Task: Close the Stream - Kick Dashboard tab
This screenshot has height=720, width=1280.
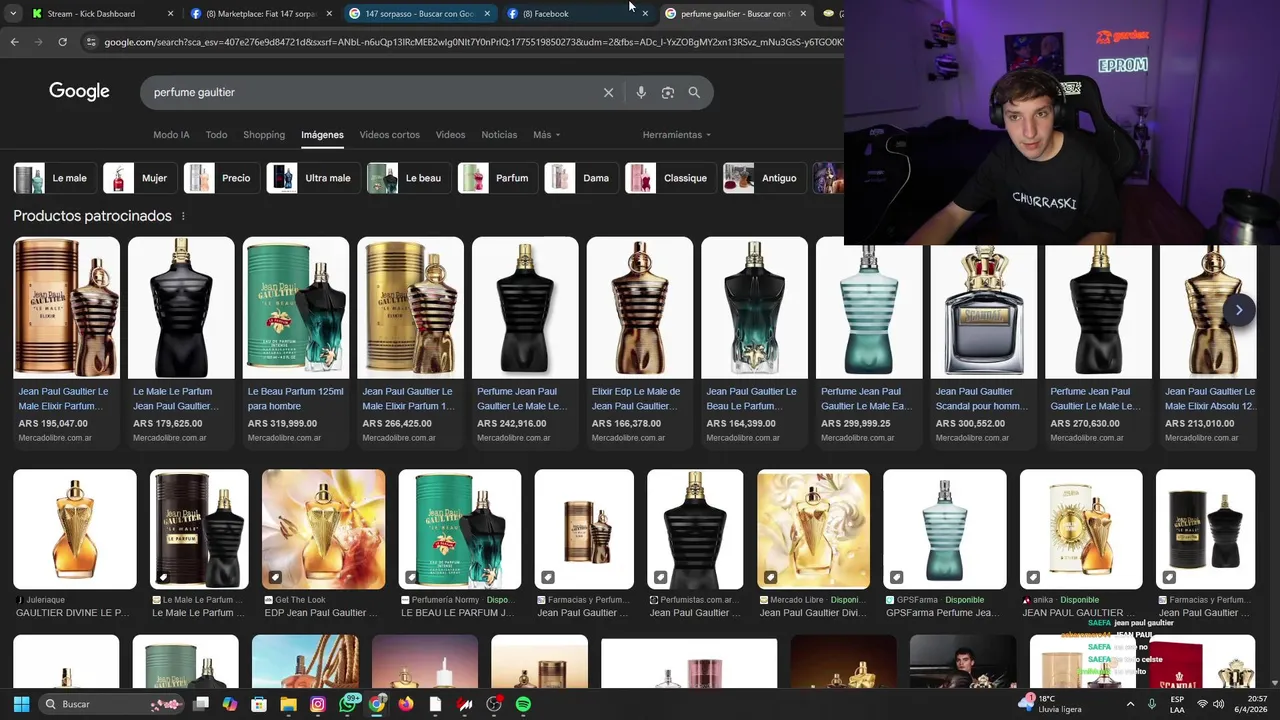Action: click(x=170, y=14)
